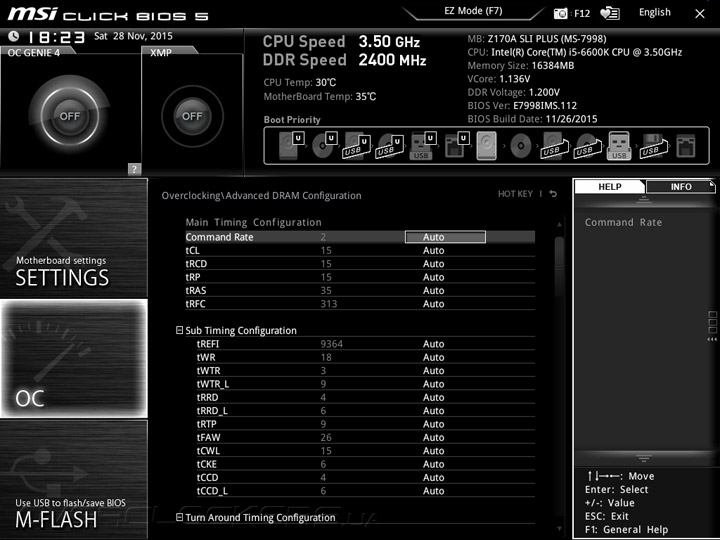
Task: Set the tWR Auto value field
Action: coord(433,357)
